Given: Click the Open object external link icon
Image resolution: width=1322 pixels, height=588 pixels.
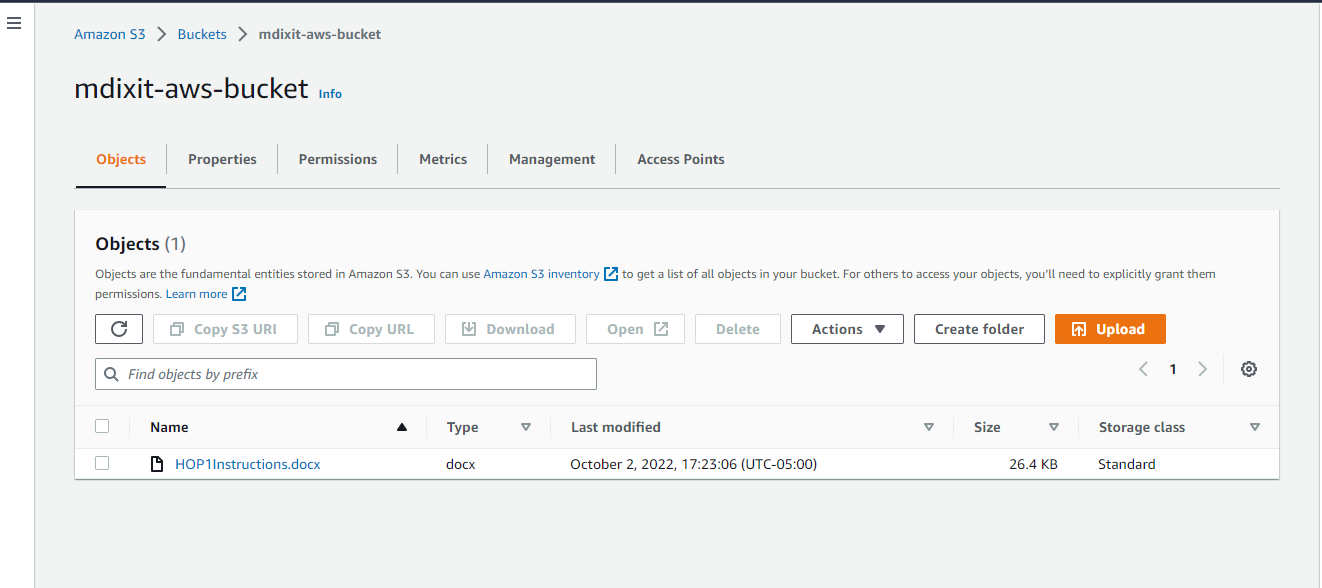Looking at the screenshot, I should (661, 328).
